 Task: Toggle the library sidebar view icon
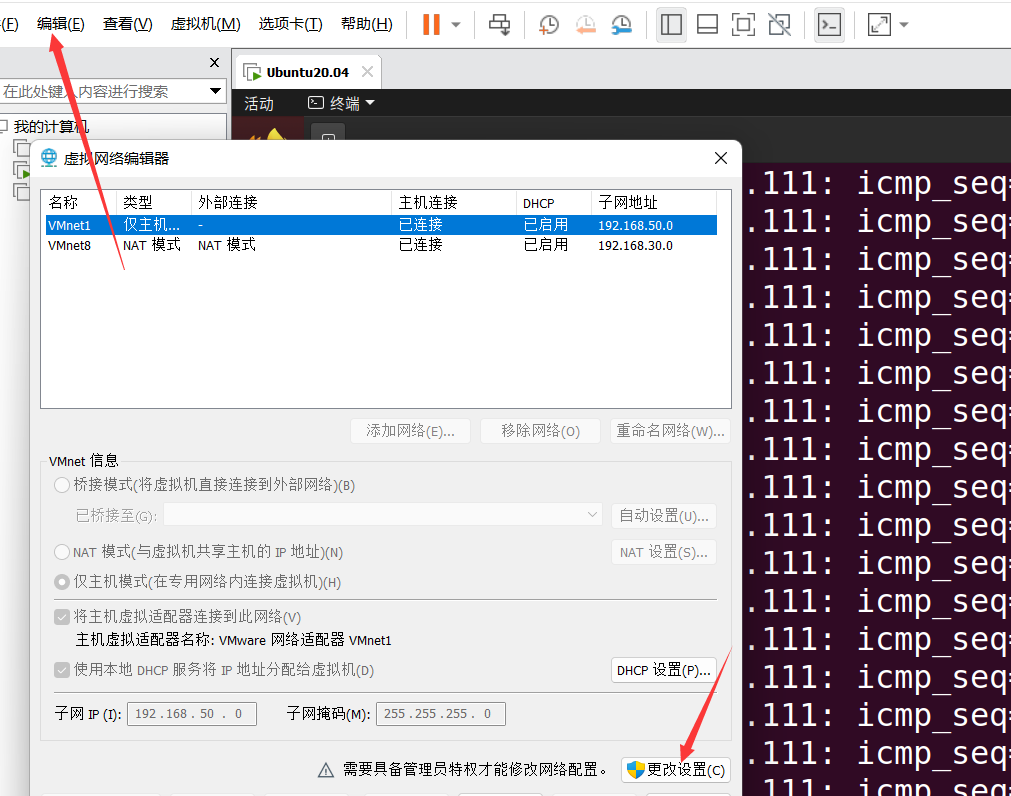(671, 24)
